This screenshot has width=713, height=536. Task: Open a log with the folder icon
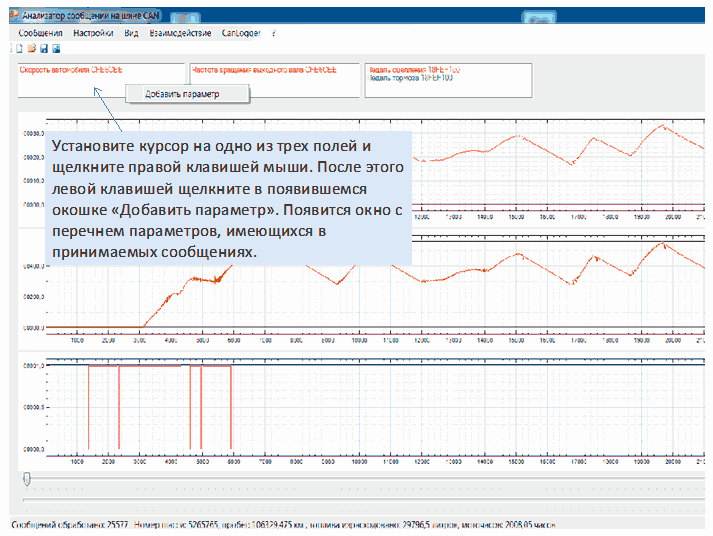pyautogui.click(x=31, y=49)
